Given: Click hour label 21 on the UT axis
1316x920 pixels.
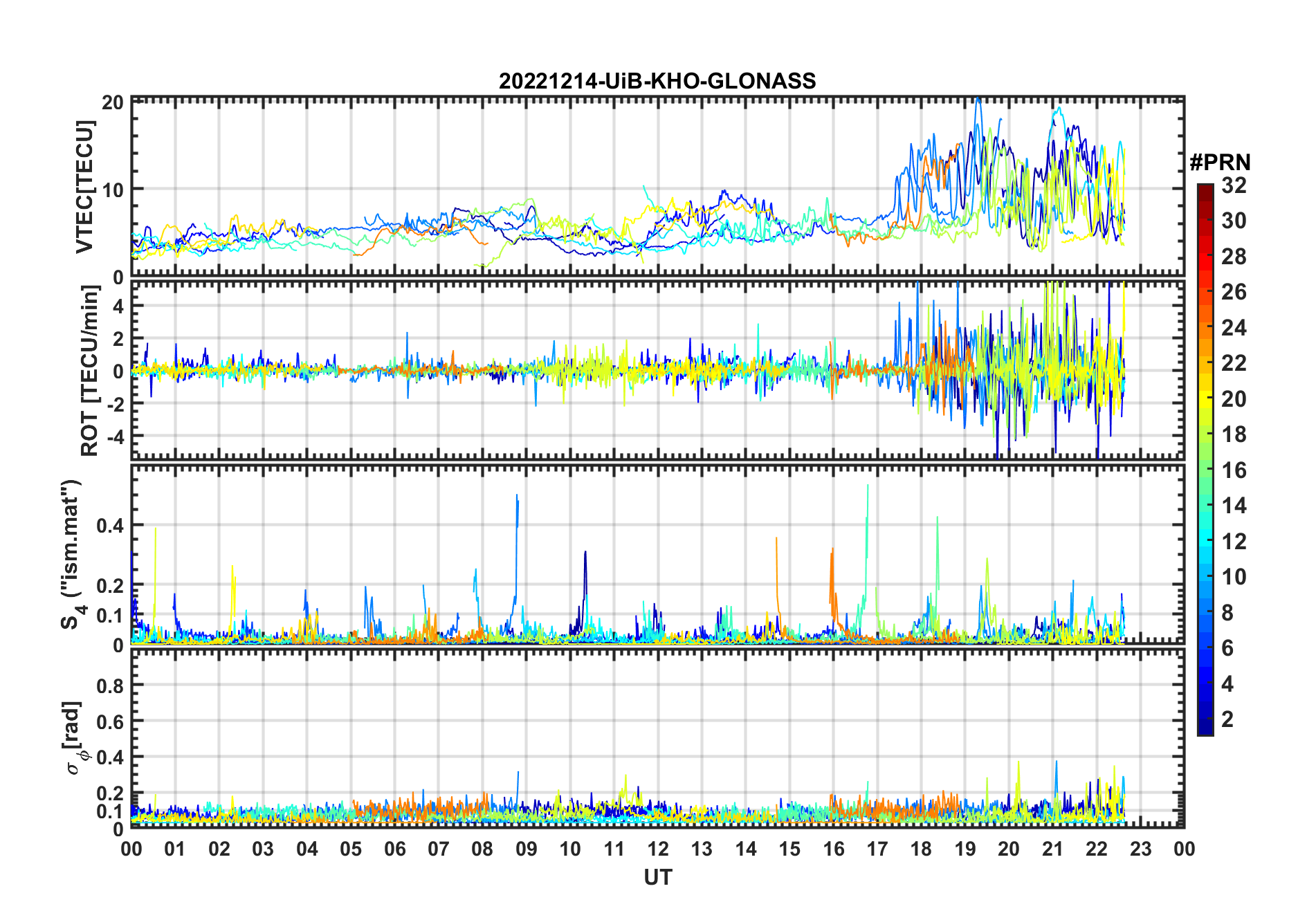Looking at the screenshot, I should [1053, 849].
